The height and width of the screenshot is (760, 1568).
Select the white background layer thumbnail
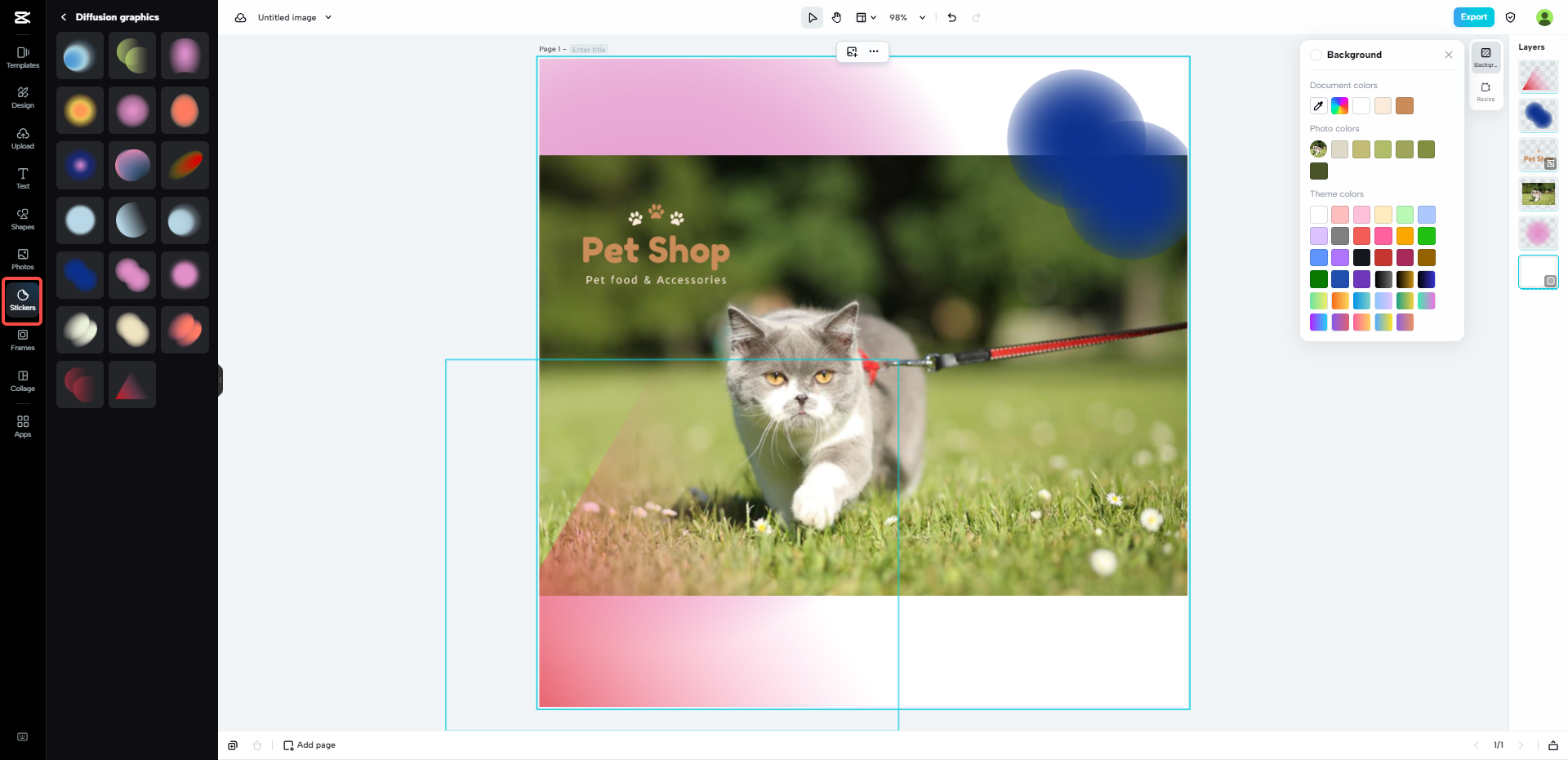pyautogui.click(x=1539, y=273)
